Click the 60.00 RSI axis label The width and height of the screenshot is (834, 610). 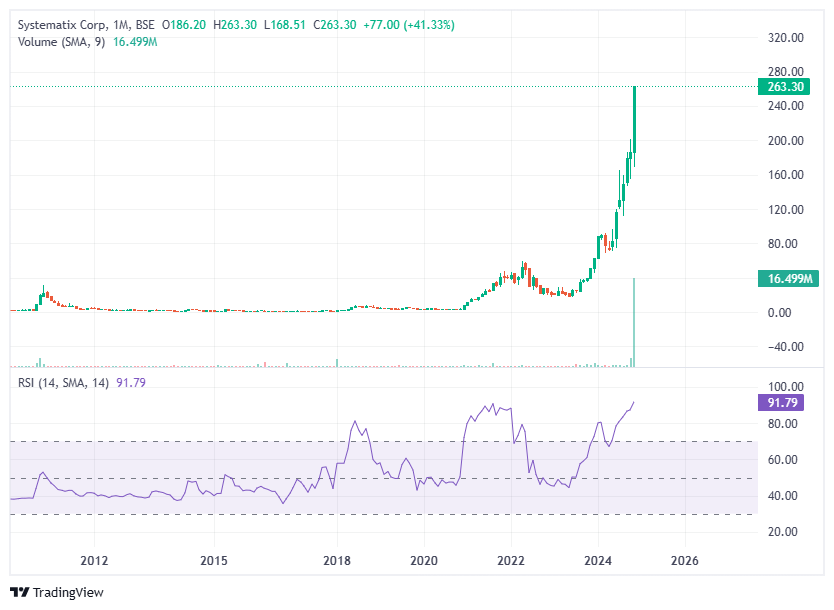pos(782,460)
